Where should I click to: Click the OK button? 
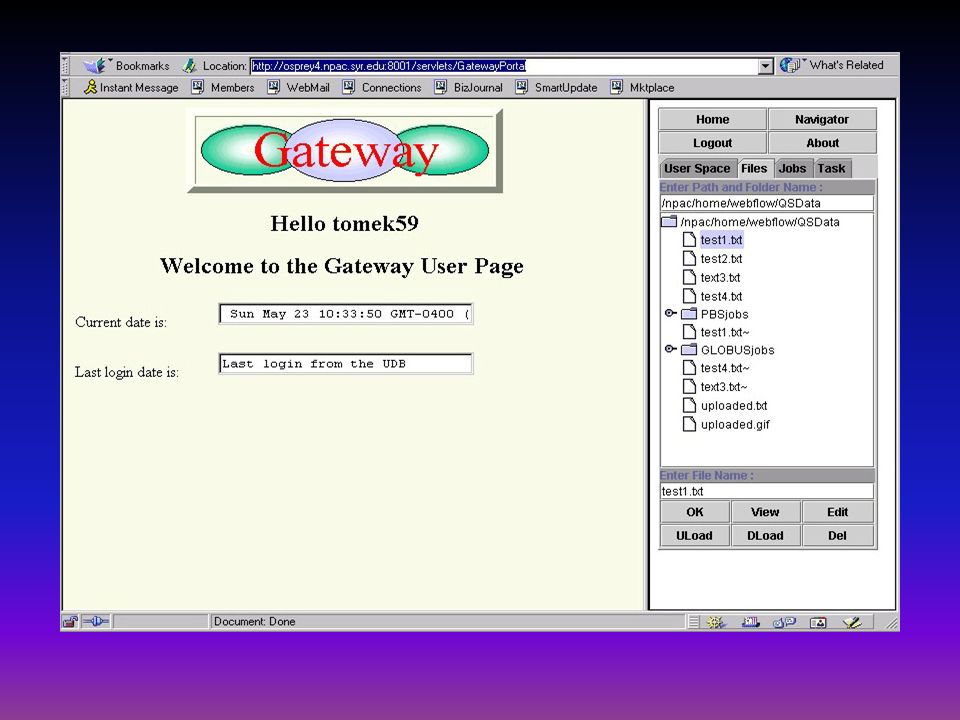(x=695, y=512)
